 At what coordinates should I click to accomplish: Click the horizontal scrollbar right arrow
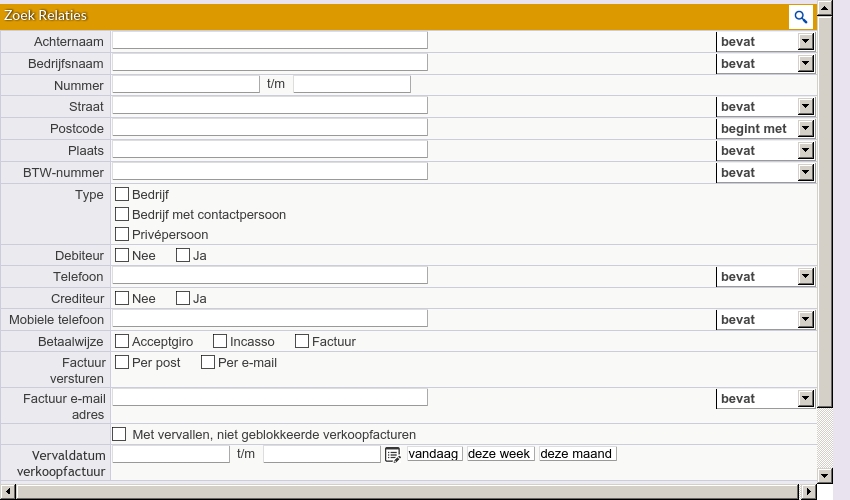[x=809, y=491]
